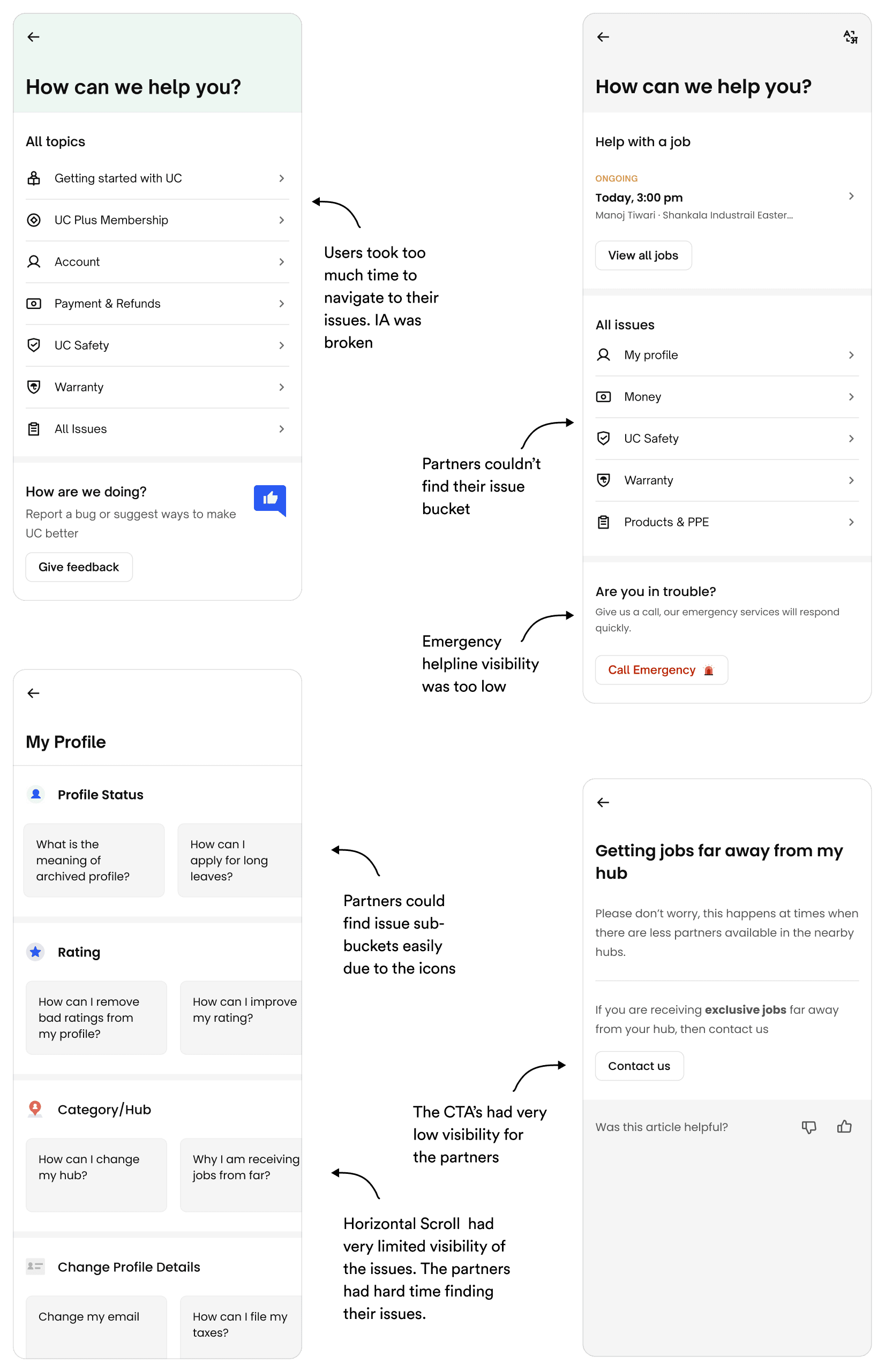Click the View all jobs button
This screenshot has height=1372, width=885.
click(643, 255)
